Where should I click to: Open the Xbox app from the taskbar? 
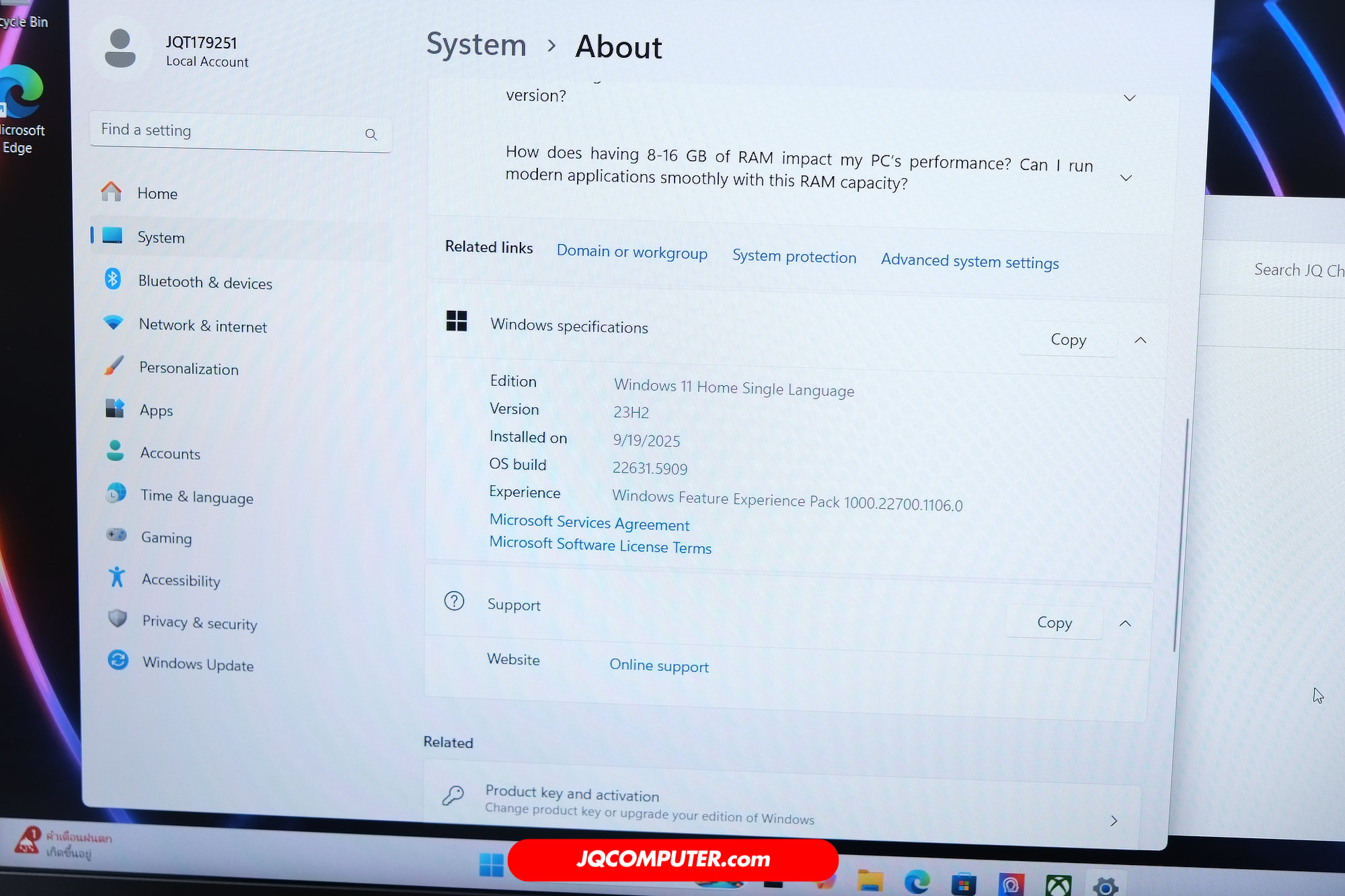tap(1059, 885)
